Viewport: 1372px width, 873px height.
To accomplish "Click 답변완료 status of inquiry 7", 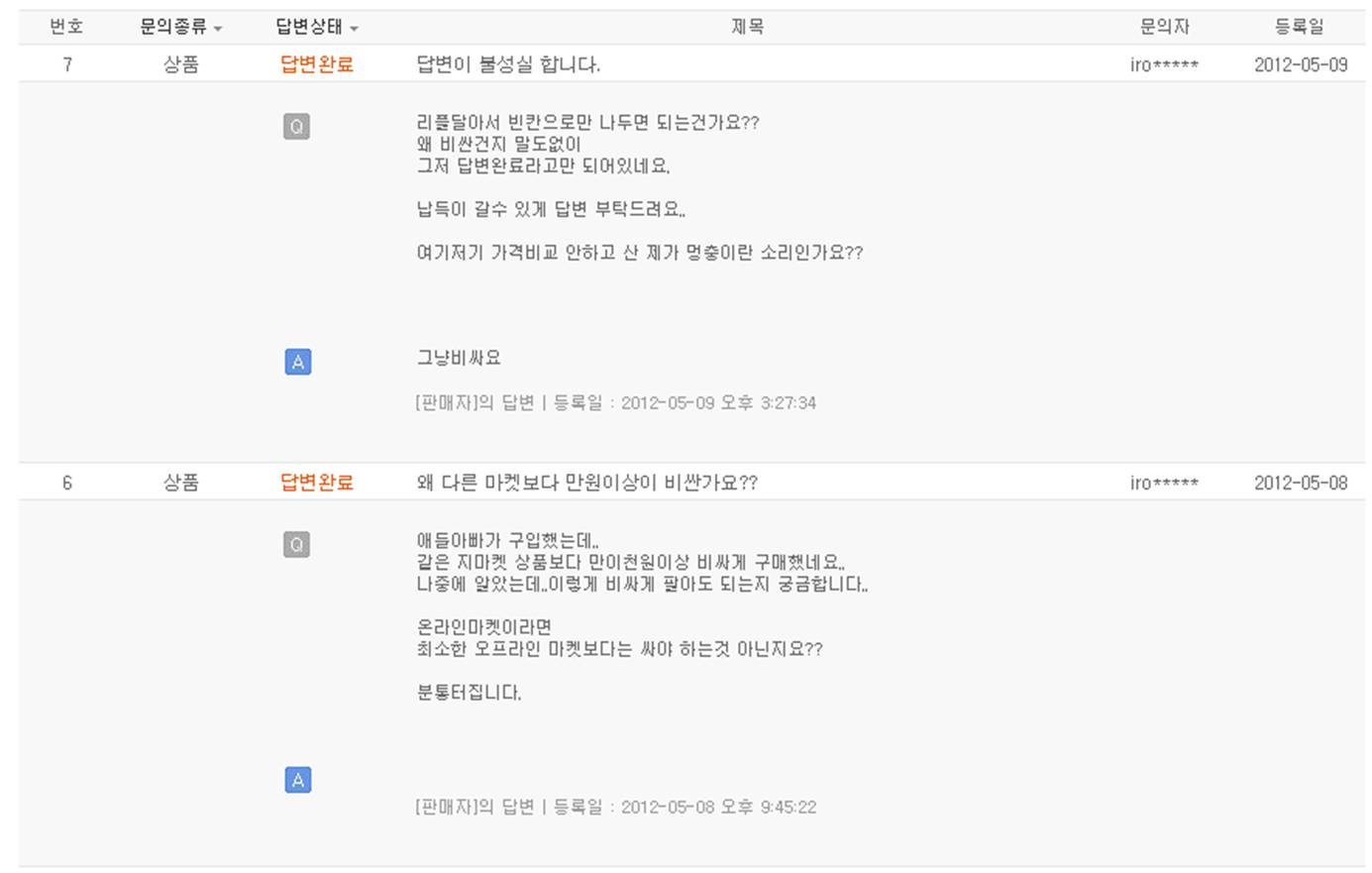I will (x=317, y=64).
